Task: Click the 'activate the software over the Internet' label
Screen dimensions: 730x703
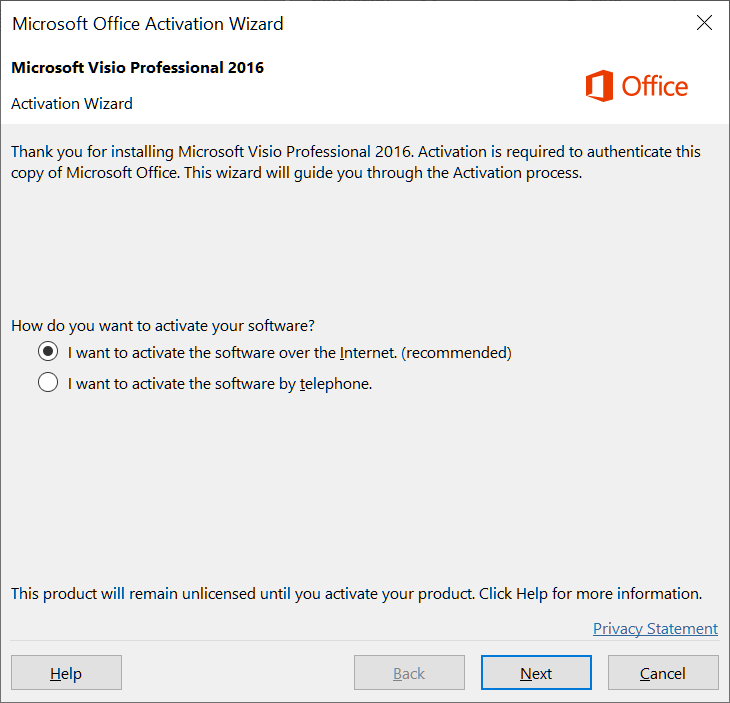Action: (x=290, y=353)
